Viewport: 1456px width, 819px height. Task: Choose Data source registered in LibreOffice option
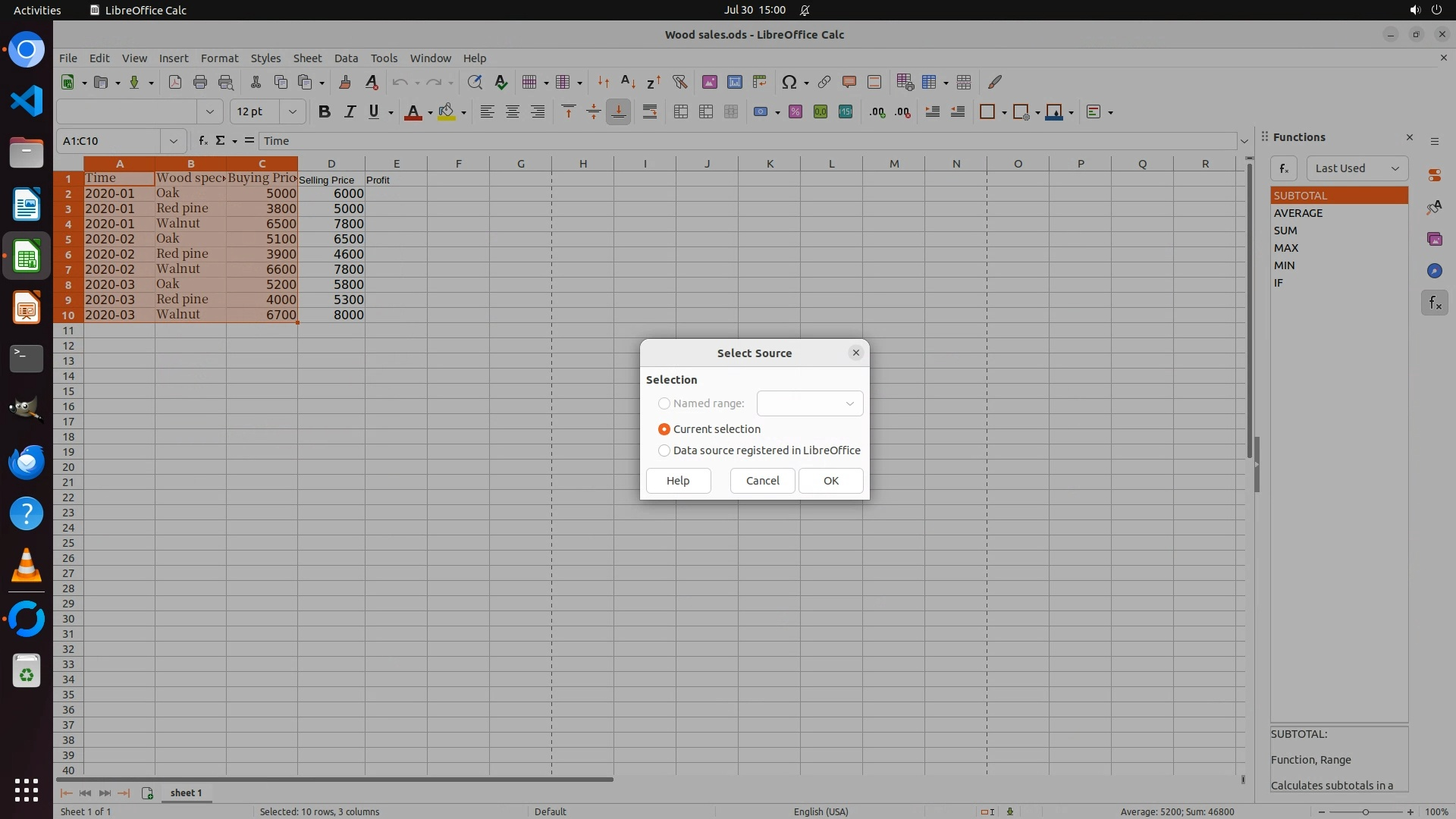click(664, 450)
